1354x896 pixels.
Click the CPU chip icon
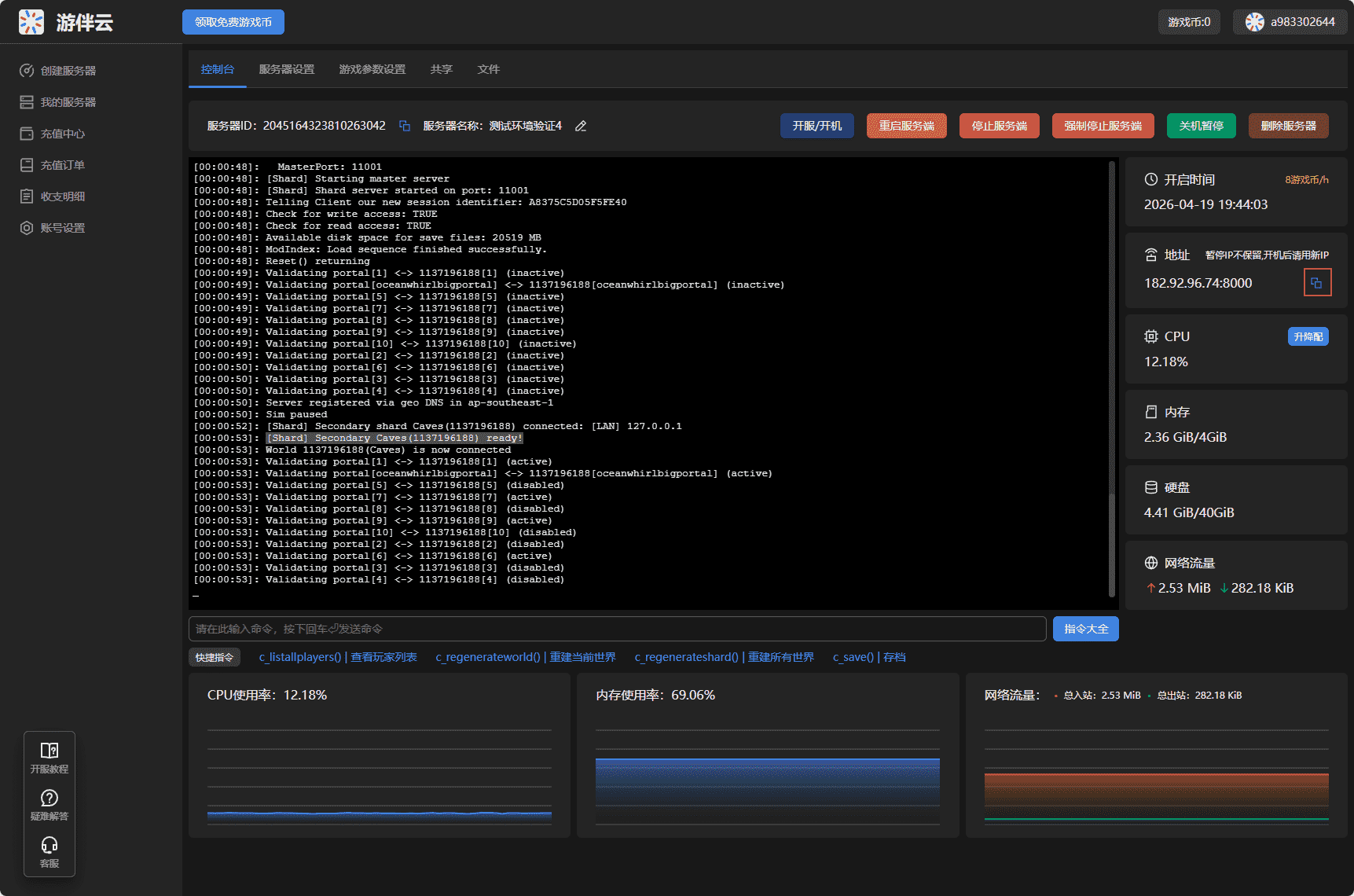1151,336
